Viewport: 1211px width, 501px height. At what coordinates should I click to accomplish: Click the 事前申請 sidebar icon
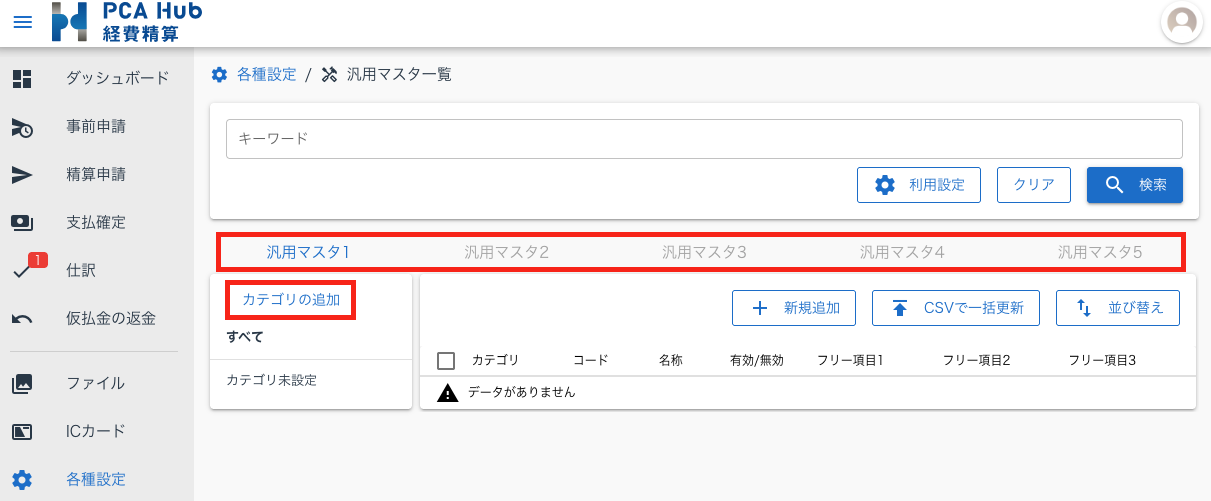click(22, 127)
